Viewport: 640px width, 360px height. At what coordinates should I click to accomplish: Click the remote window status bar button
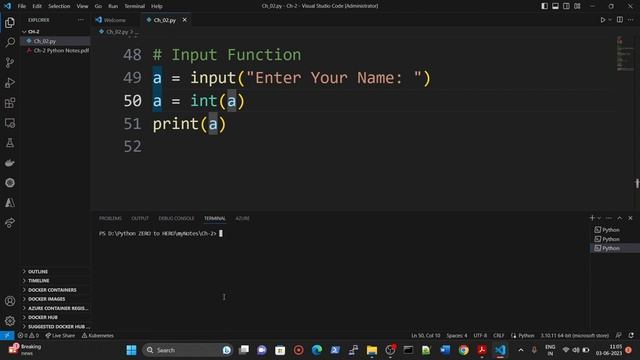point(7,336)
